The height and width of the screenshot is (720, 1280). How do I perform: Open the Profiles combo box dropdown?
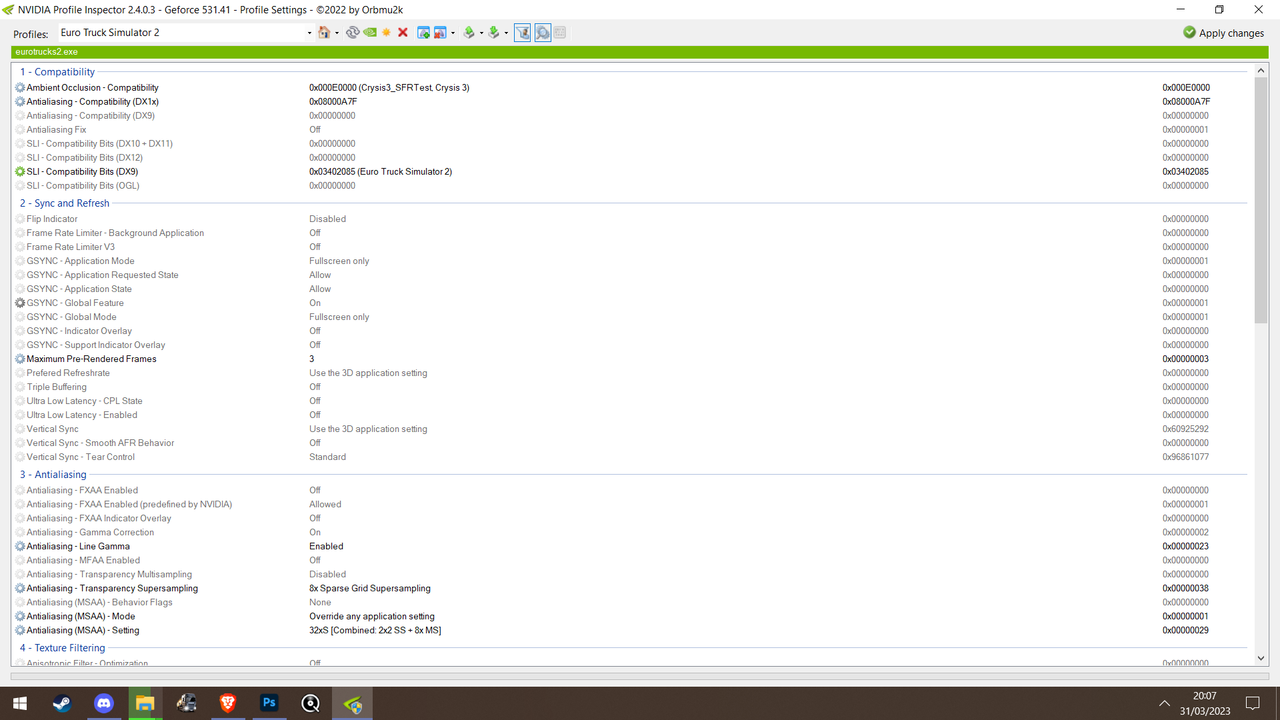click(x=309, y=33)
